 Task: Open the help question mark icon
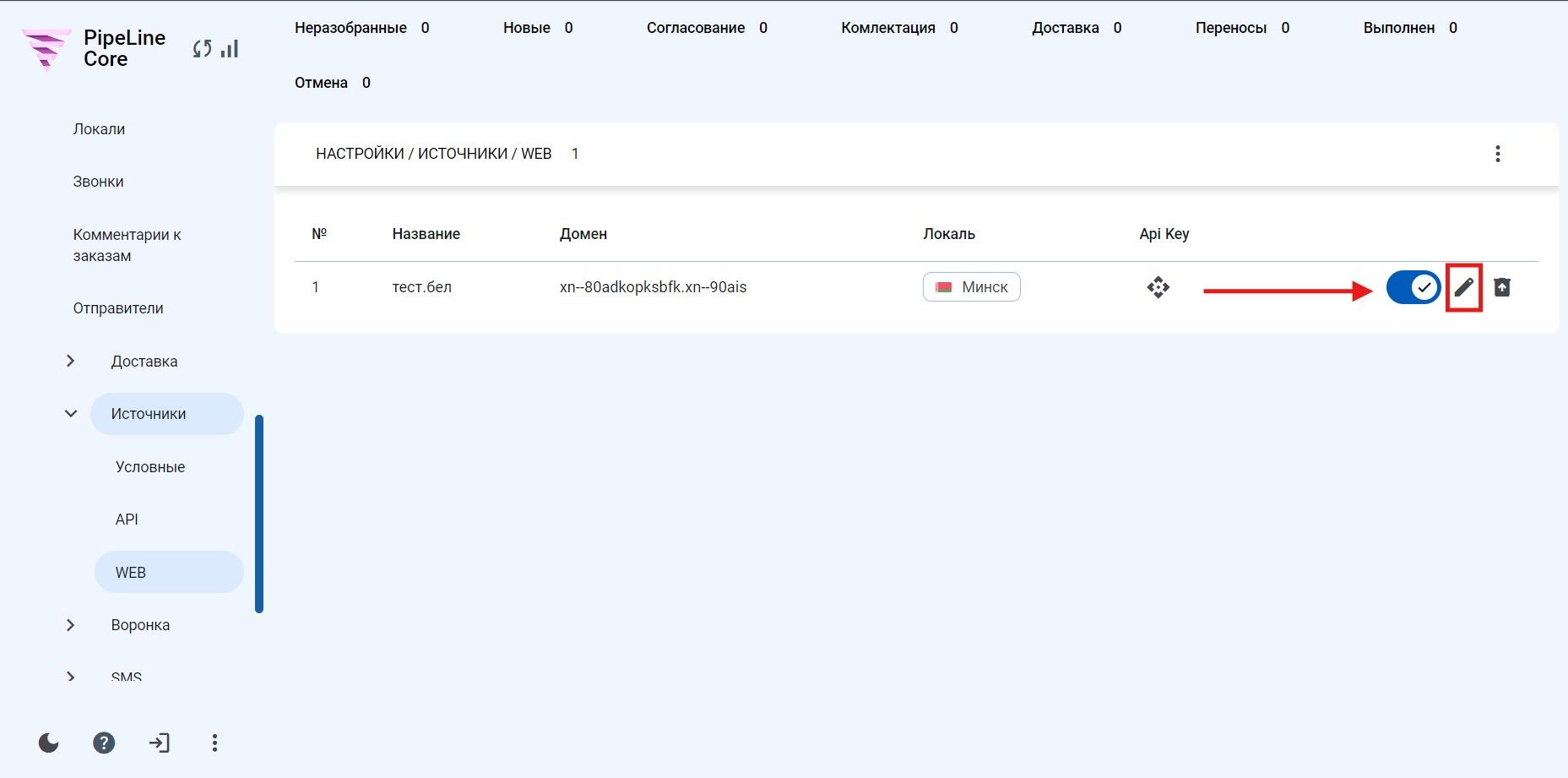[104, 743]
